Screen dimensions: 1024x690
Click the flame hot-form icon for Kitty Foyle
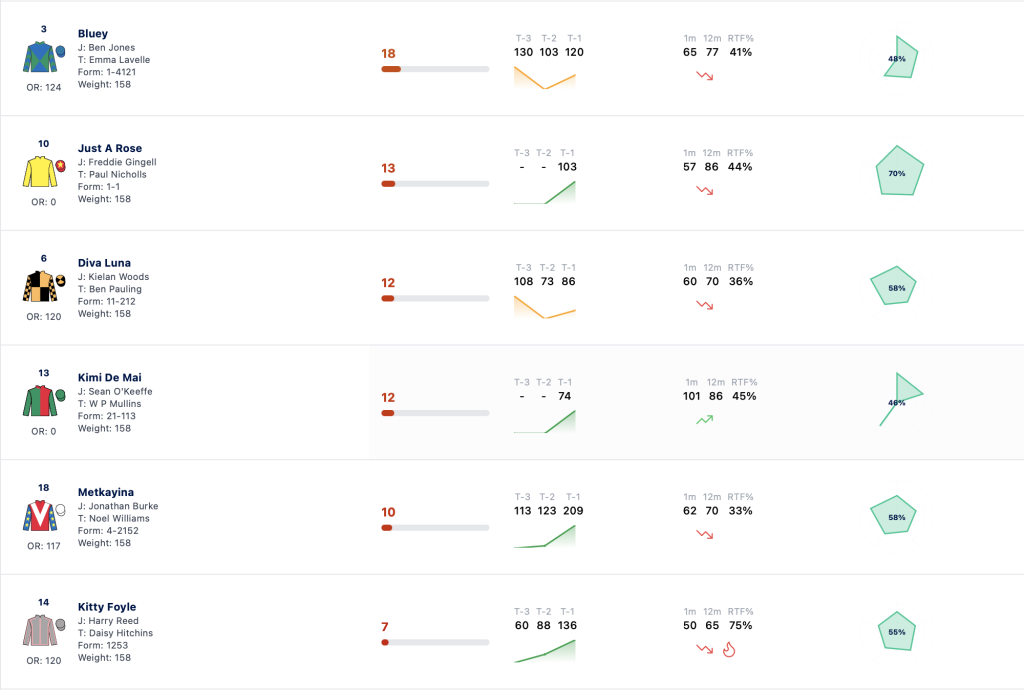click(729, 650)
